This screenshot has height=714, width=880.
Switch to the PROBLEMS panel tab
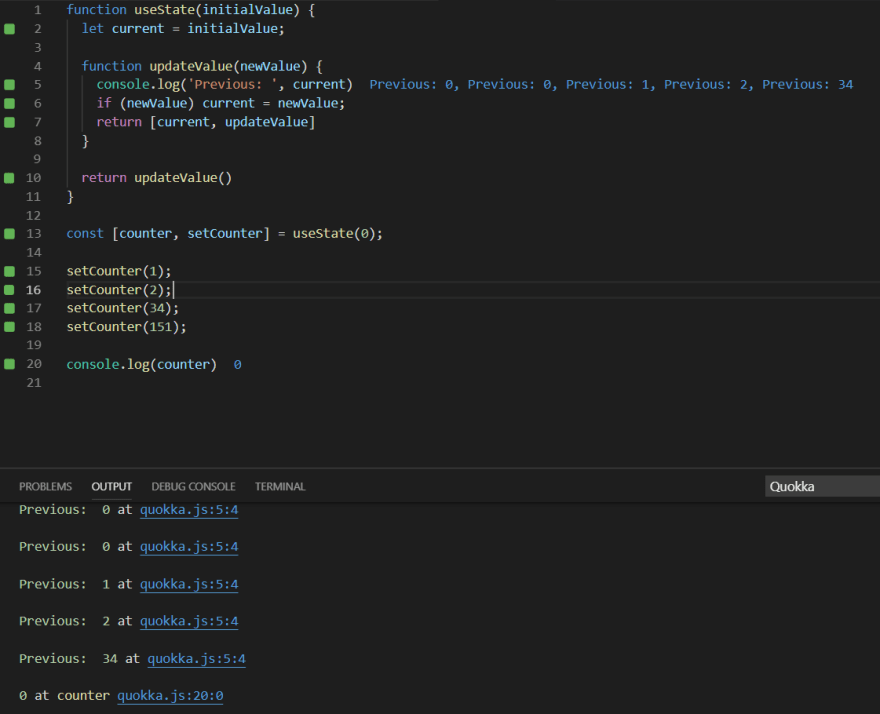[x=45, y=487]
